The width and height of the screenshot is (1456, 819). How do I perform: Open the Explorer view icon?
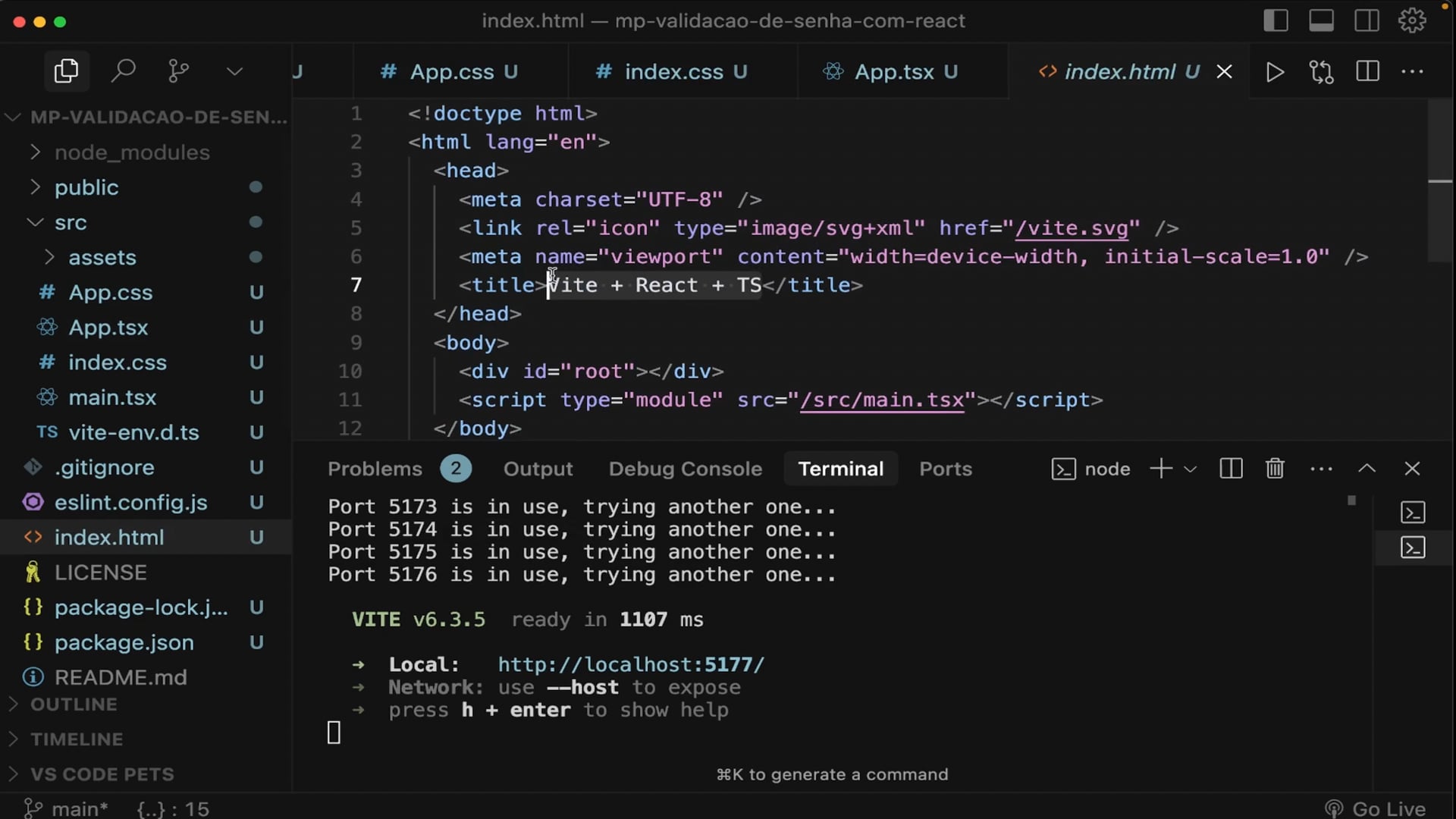[x=66, y=71]
